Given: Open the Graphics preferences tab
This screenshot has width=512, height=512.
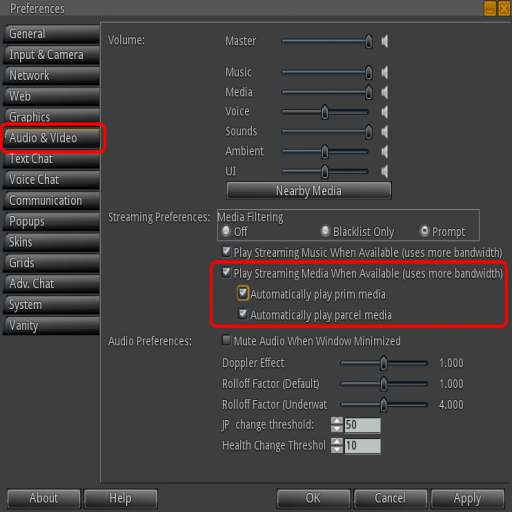Looking at the screenshot, I should click(x=52, y=116).
